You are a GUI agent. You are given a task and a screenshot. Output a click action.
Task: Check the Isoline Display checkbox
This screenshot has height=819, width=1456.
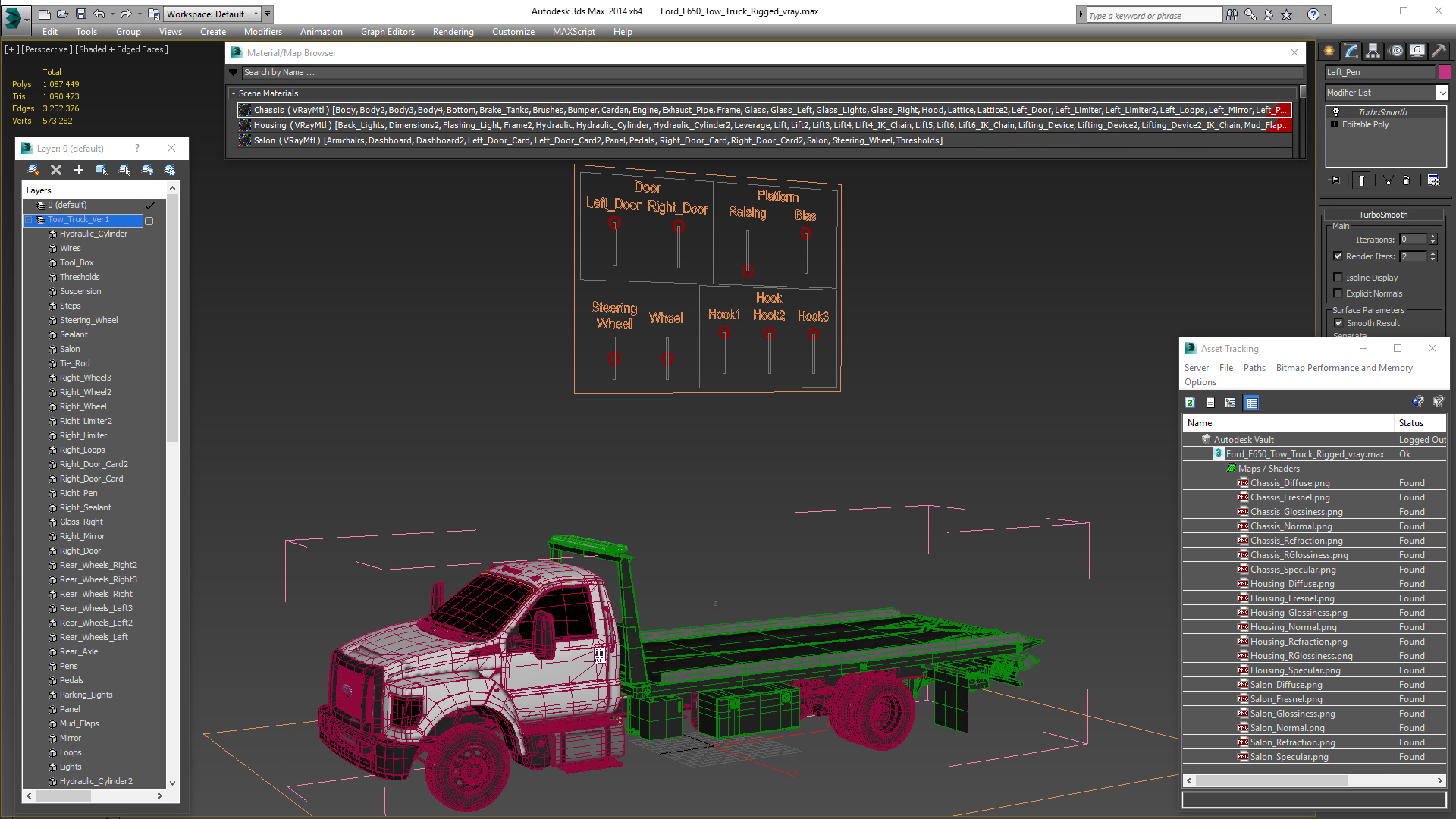1338,278
